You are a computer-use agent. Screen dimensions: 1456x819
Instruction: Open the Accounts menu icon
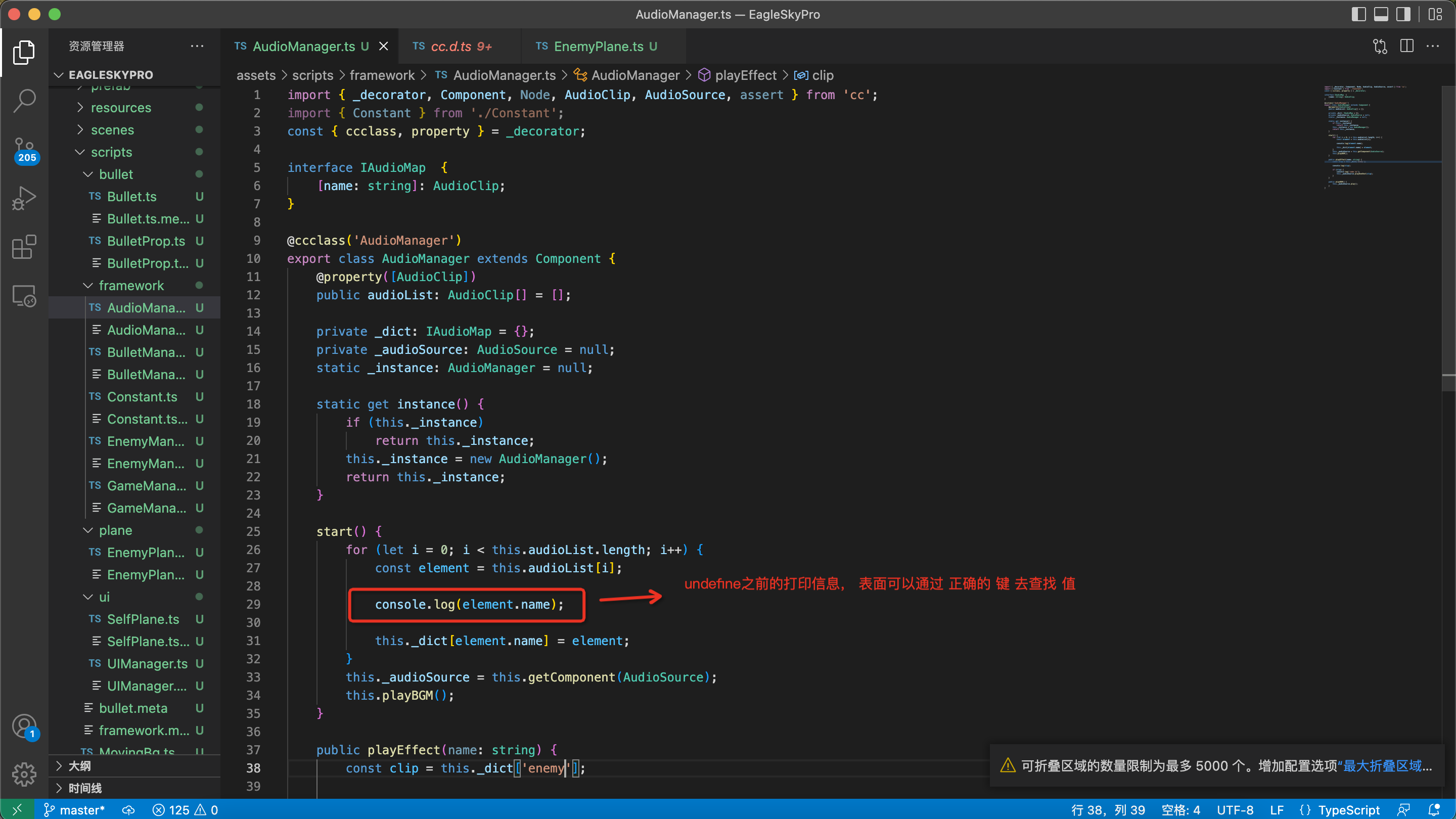point(24,726)
